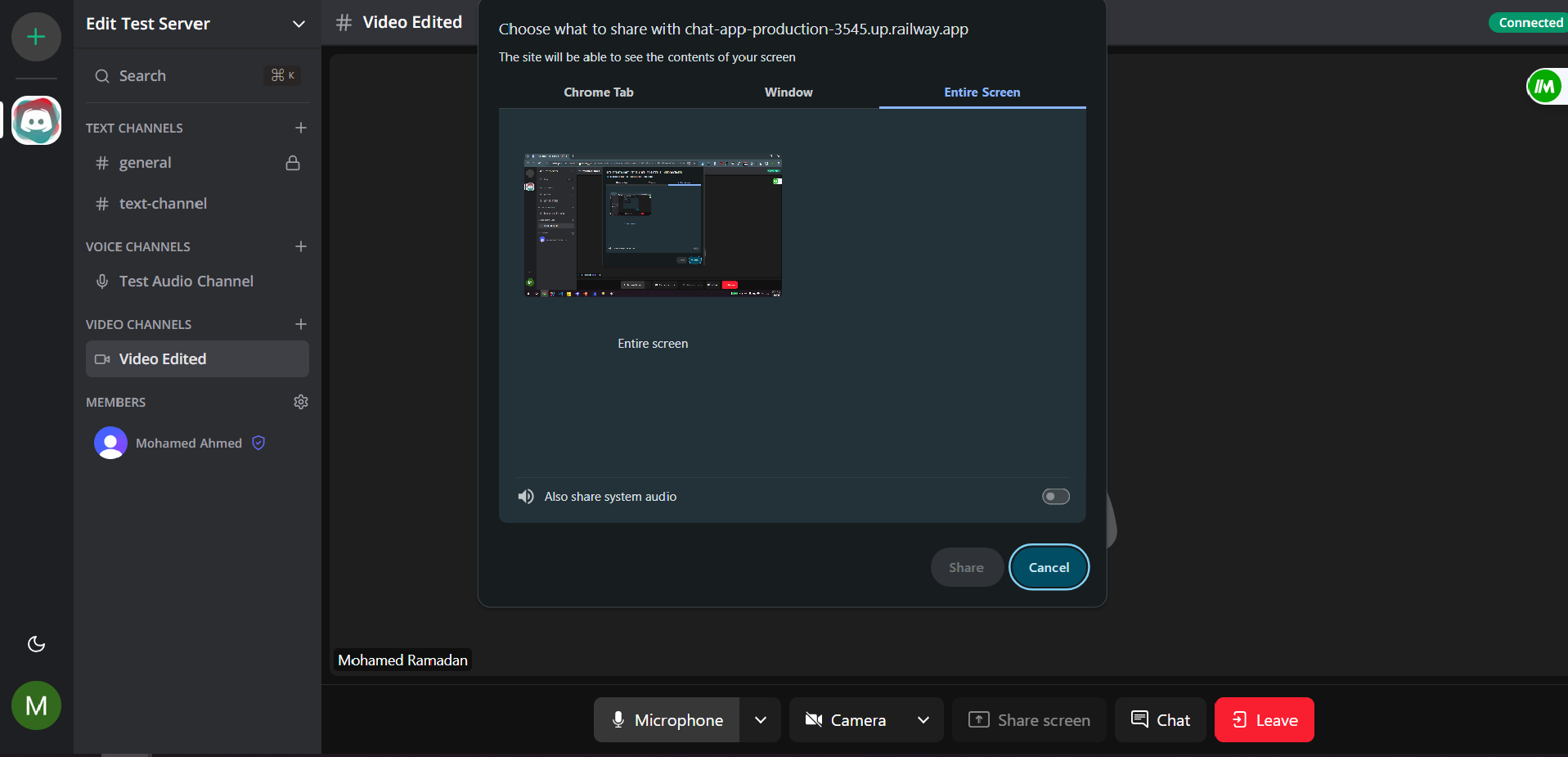This screenshot has width=1568, height=757.
Task: Join Test Audio Channel
Action: point(197,281)
